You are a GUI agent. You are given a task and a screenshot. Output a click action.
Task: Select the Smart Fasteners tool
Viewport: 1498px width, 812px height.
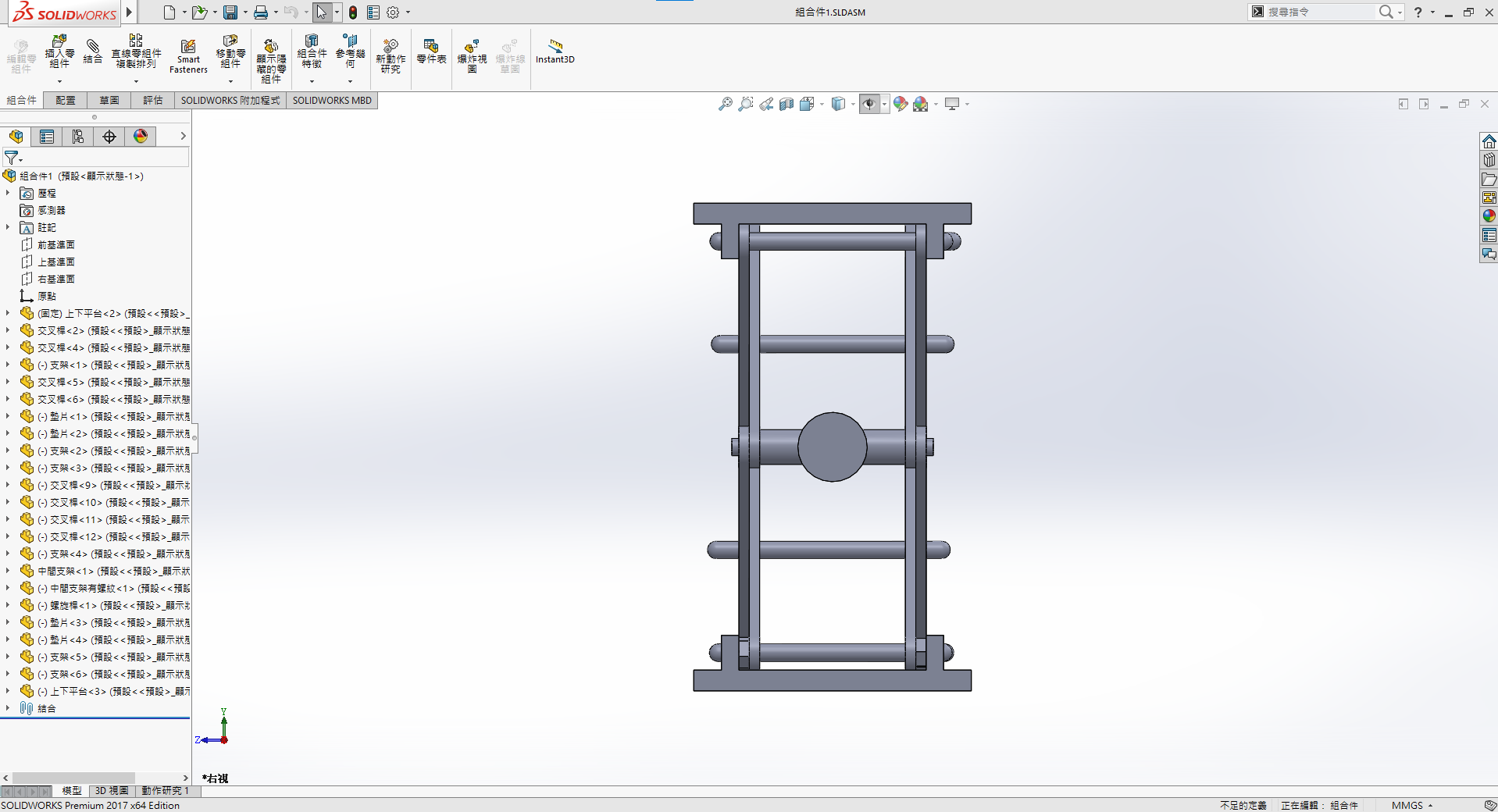pyautogui.click(x=188, y=55)
